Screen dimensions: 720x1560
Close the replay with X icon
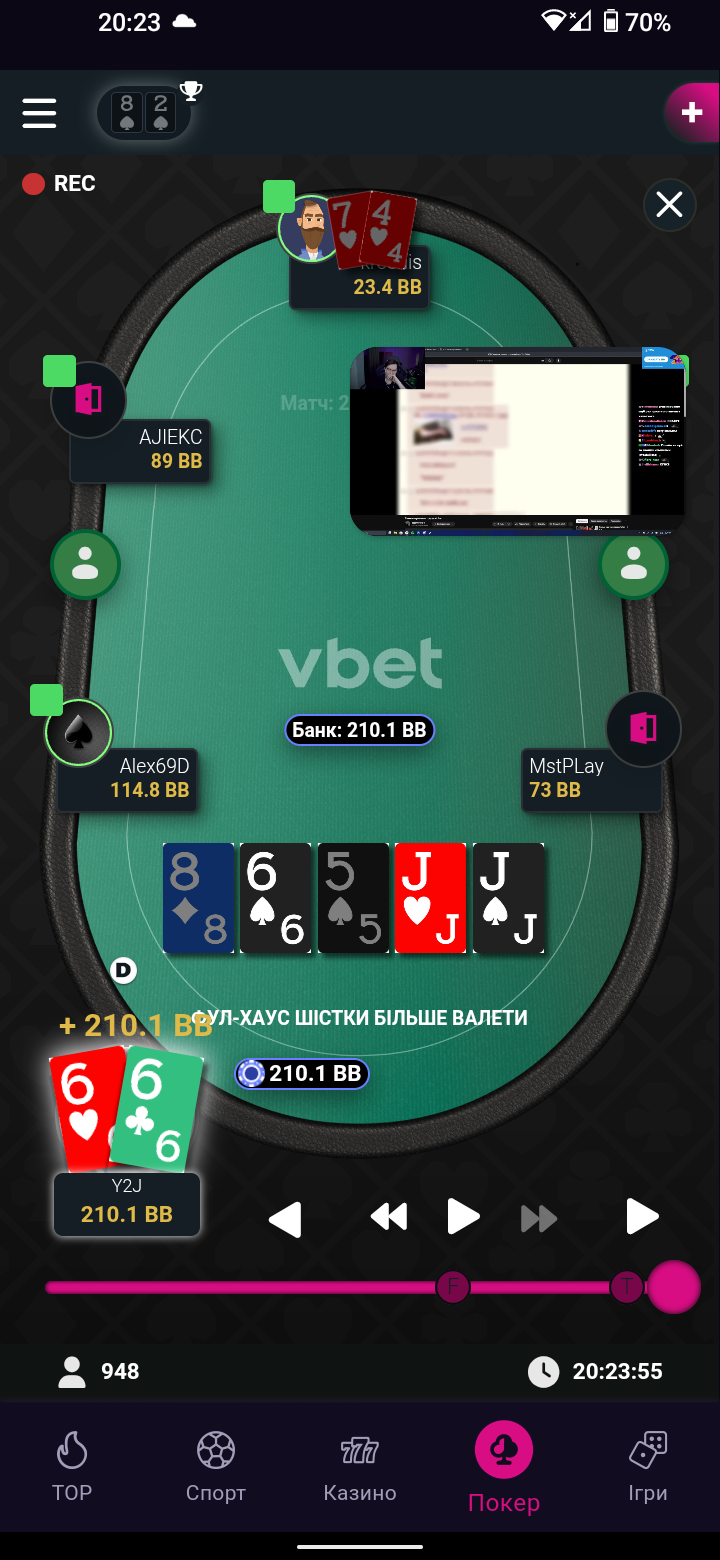669,205
